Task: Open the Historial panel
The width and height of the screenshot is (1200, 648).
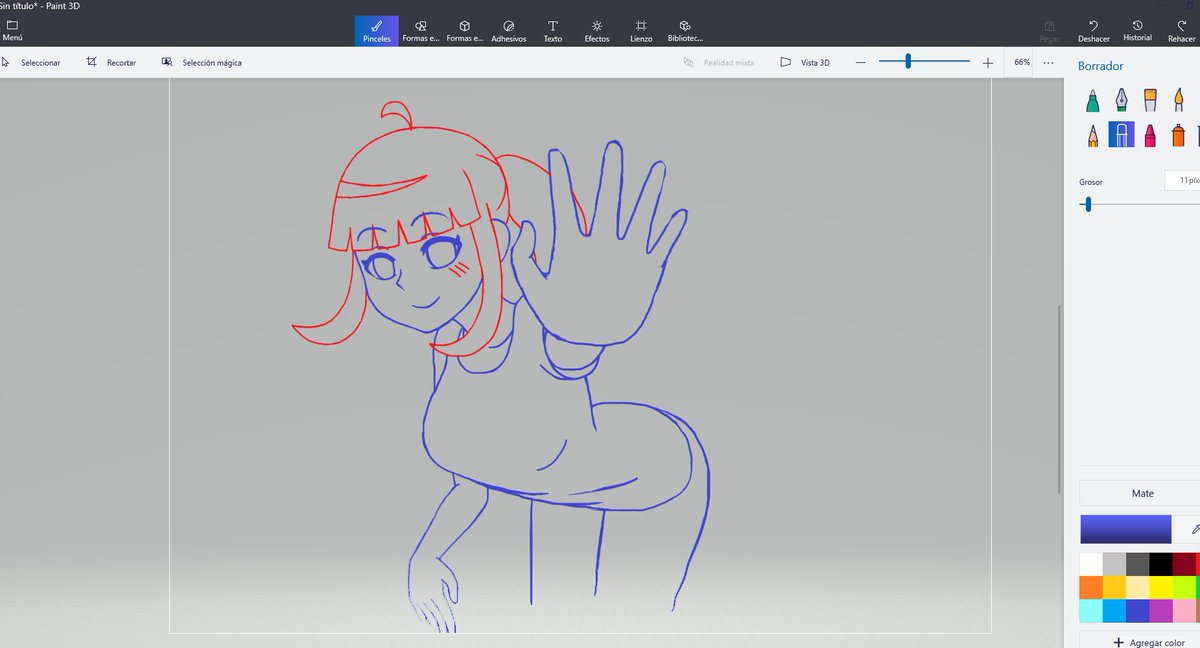Action: click(x=1138, y=31)
